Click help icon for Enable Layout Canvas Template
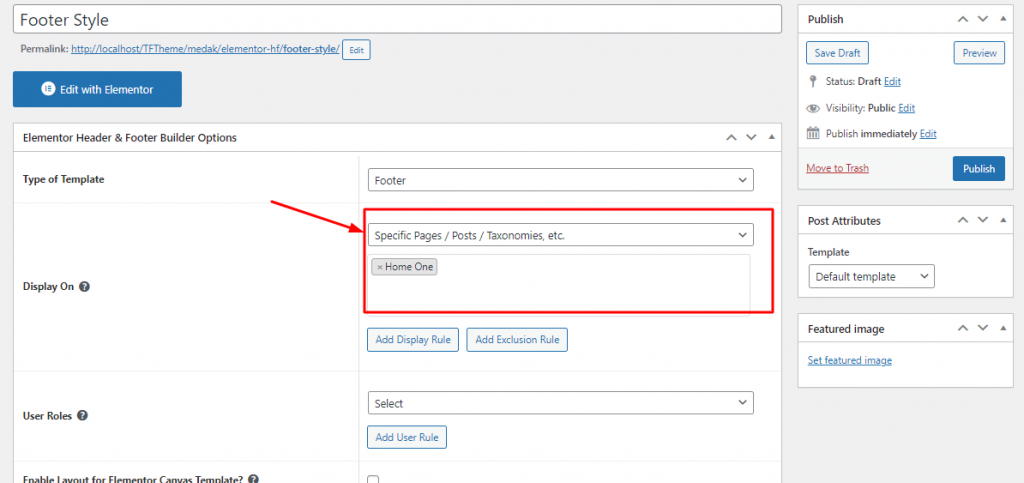This screenshot has height=483, width=1024. coord(254,479)
